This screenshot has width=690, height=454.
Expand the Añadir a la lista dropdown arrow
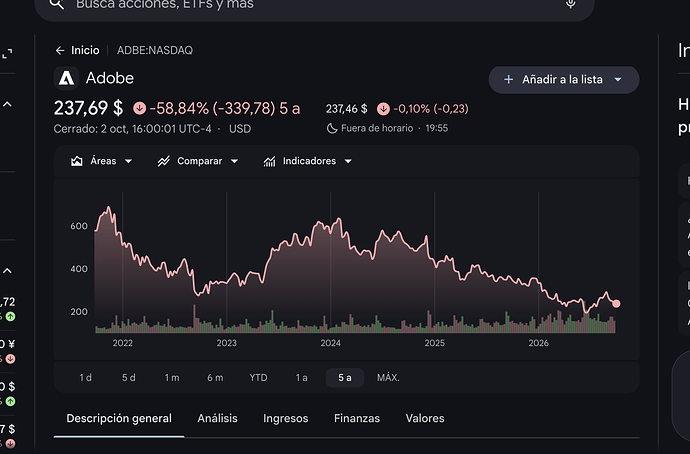[618, 80]
